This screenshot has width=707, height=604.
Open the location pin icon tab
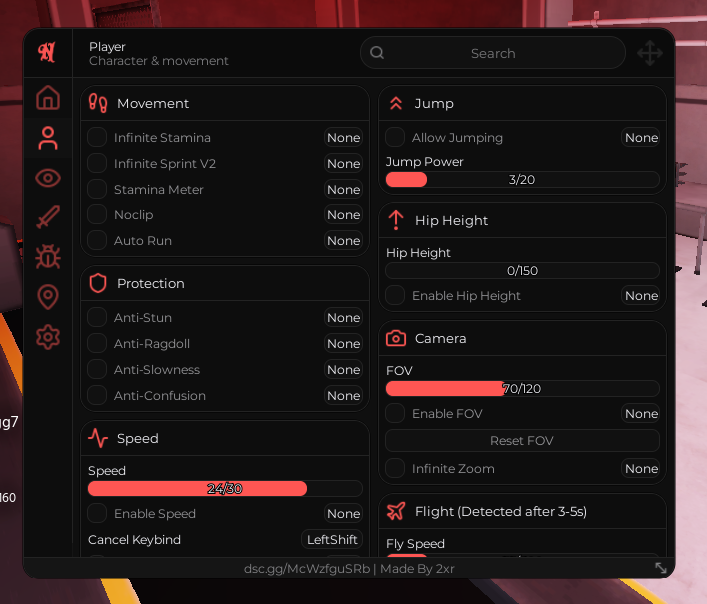click(48, 297)
